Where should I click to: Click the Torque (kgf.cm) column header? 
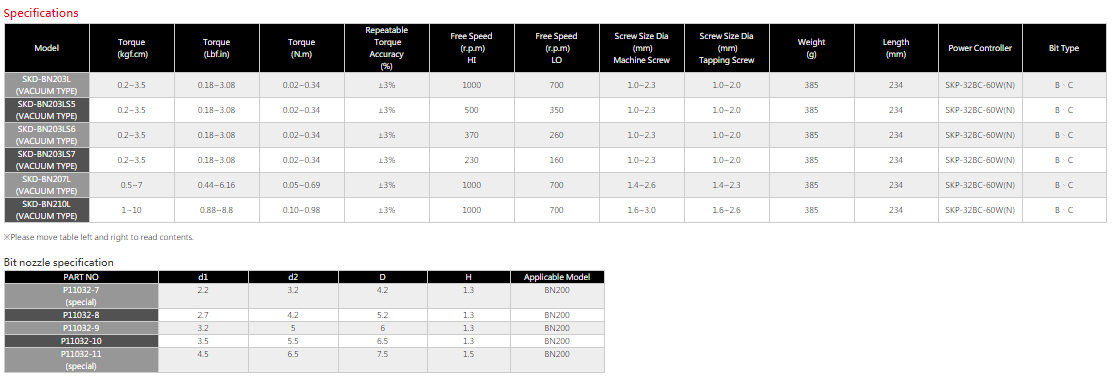click(132, 48)
